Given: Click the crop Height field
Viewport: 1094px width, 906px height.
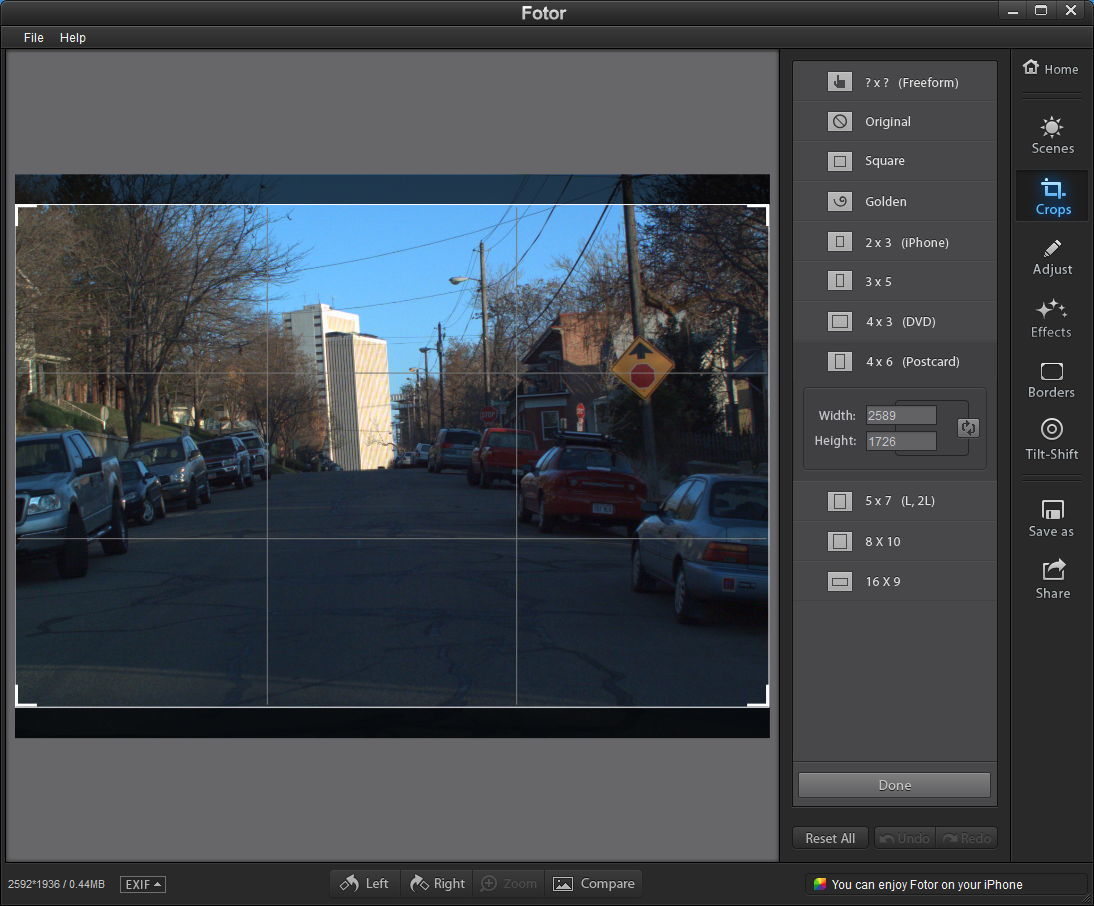Looking at the screenshot, I should point(901,441).
